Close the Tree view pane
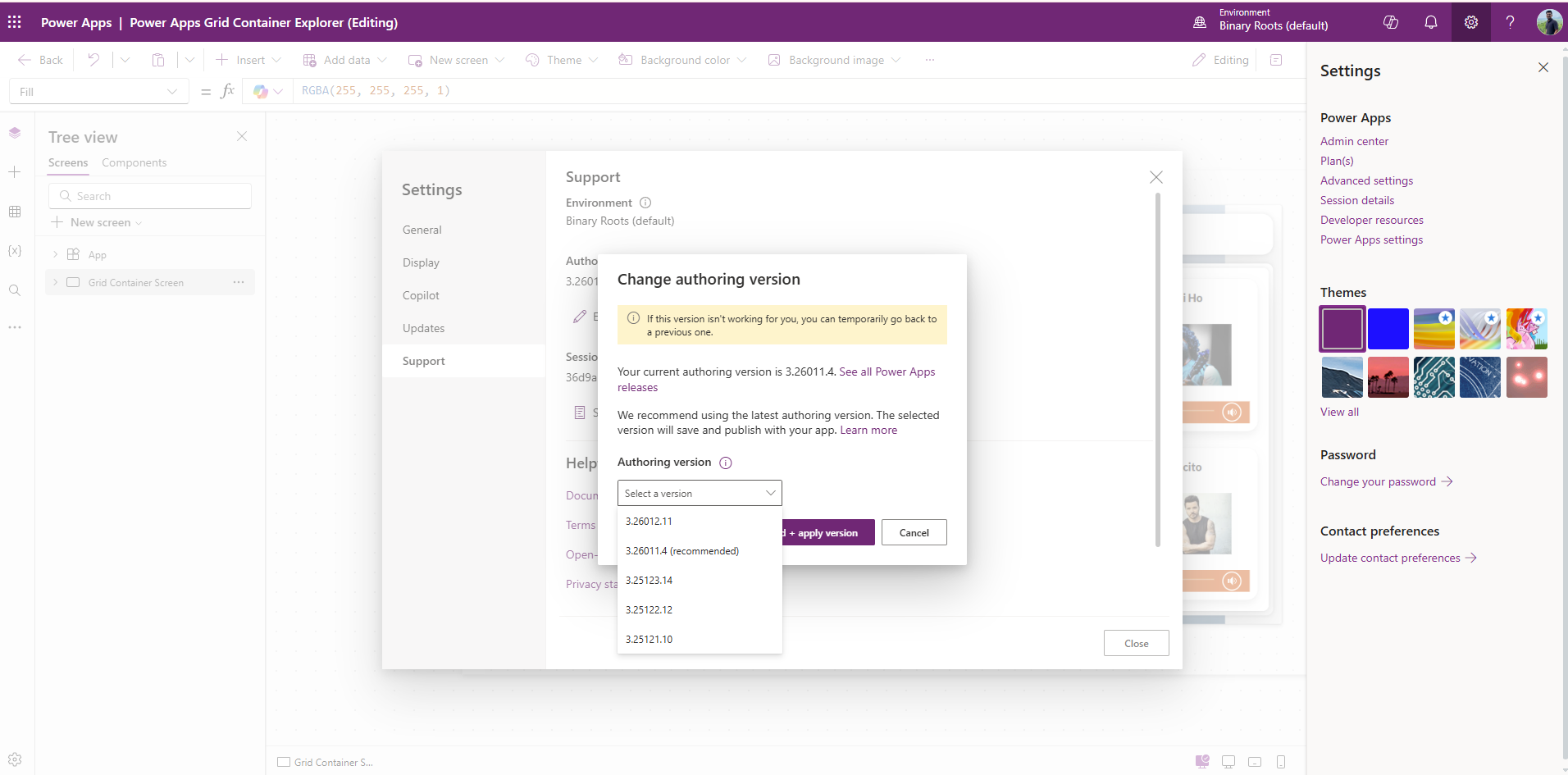1568x775 pixels. point(242,136)
